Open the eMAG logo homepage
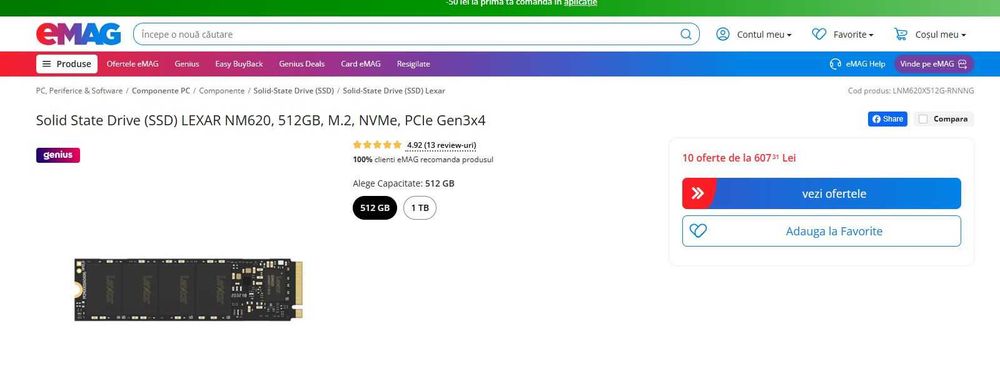The height and width of the screenshot is (365, 1000). (x=78, y=34)
